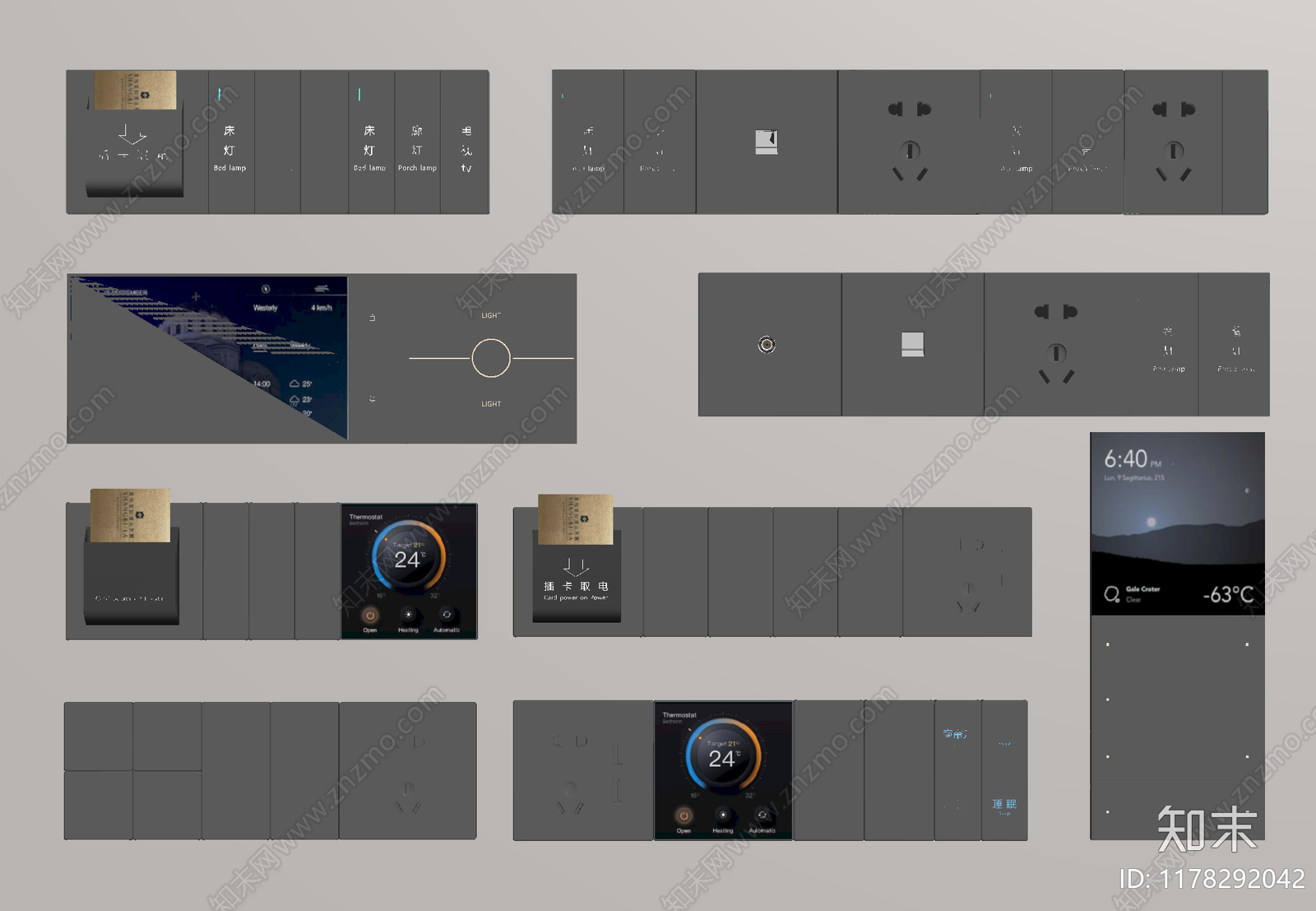Toggle the first 床灯 Bed lamp switch
Image resolution: width=1316 pixels, height=911 pixels.
[x=230, y=142]
